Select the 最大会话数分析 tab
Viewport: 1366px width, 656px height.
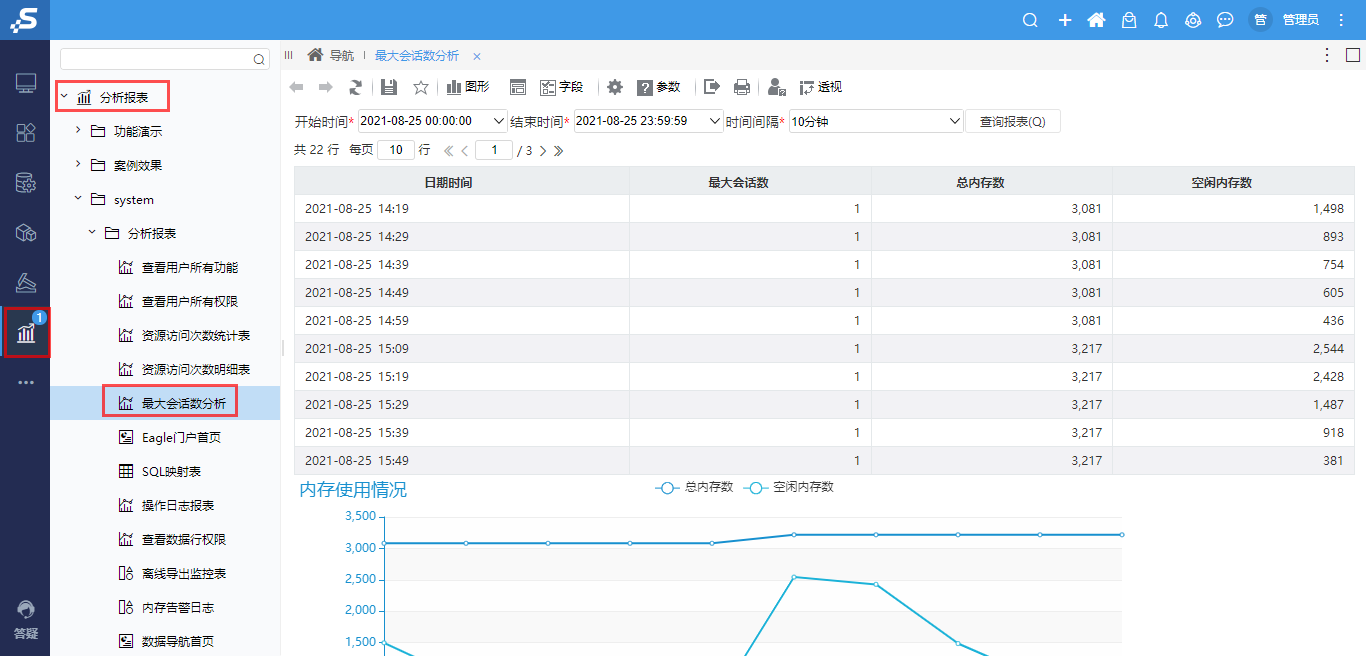tap(417, 56)
